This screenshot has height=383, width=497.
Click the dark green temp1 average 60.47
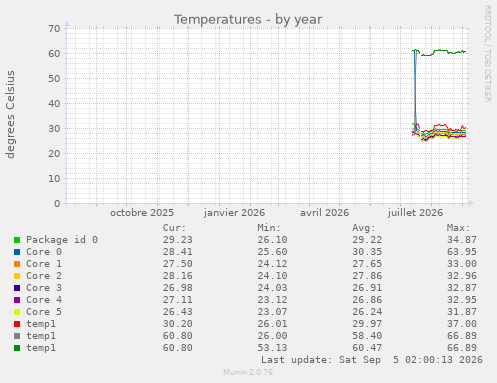(367, 348)
